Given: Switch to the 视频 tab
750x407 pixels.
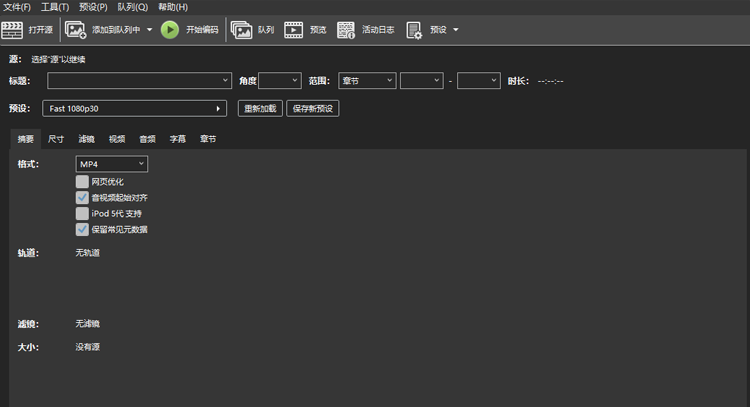Looking at the screenshot, I should pos(117,139).
